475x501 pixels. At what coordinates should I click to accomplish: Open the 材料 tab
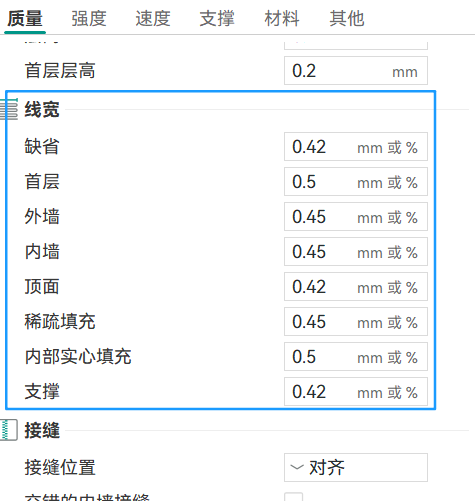[x=282, y=18]
